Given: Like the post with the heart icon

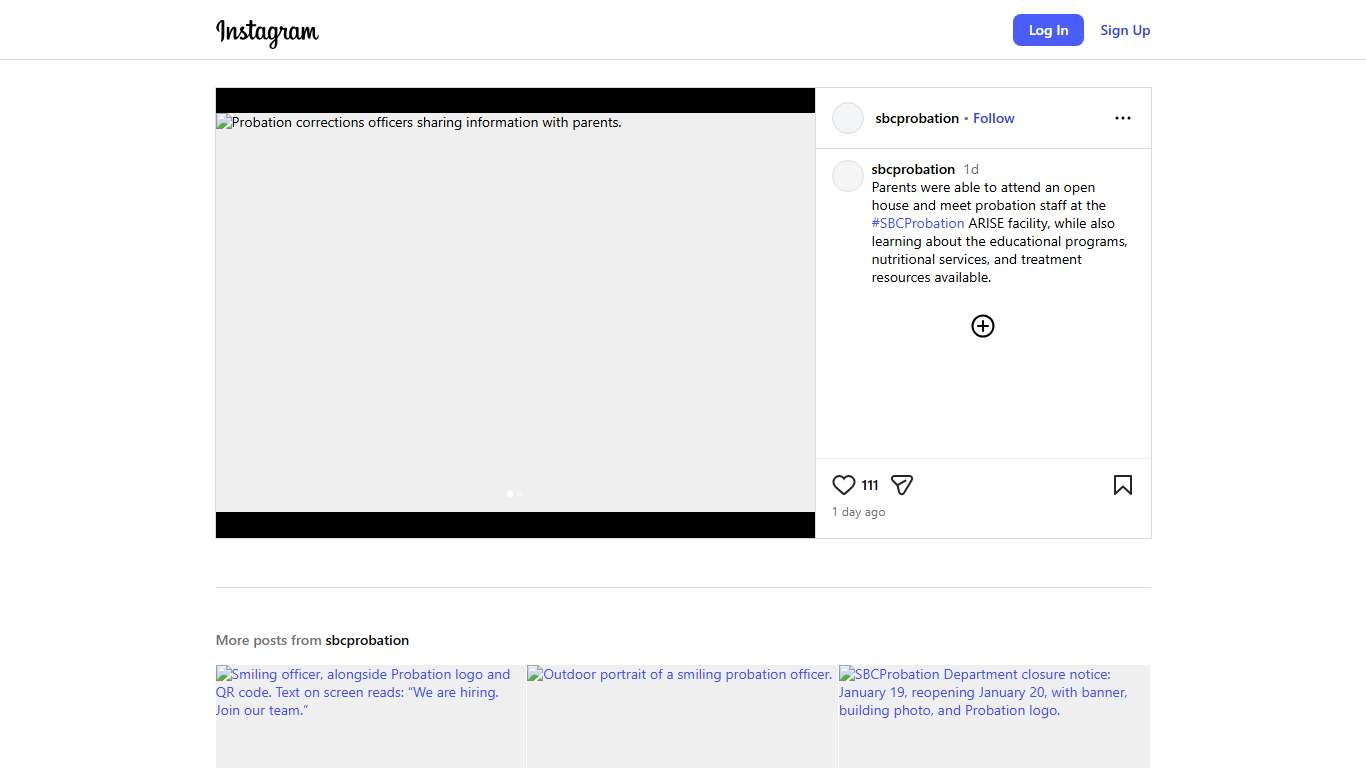Looking at the screenshot, I should coord(843,485).
